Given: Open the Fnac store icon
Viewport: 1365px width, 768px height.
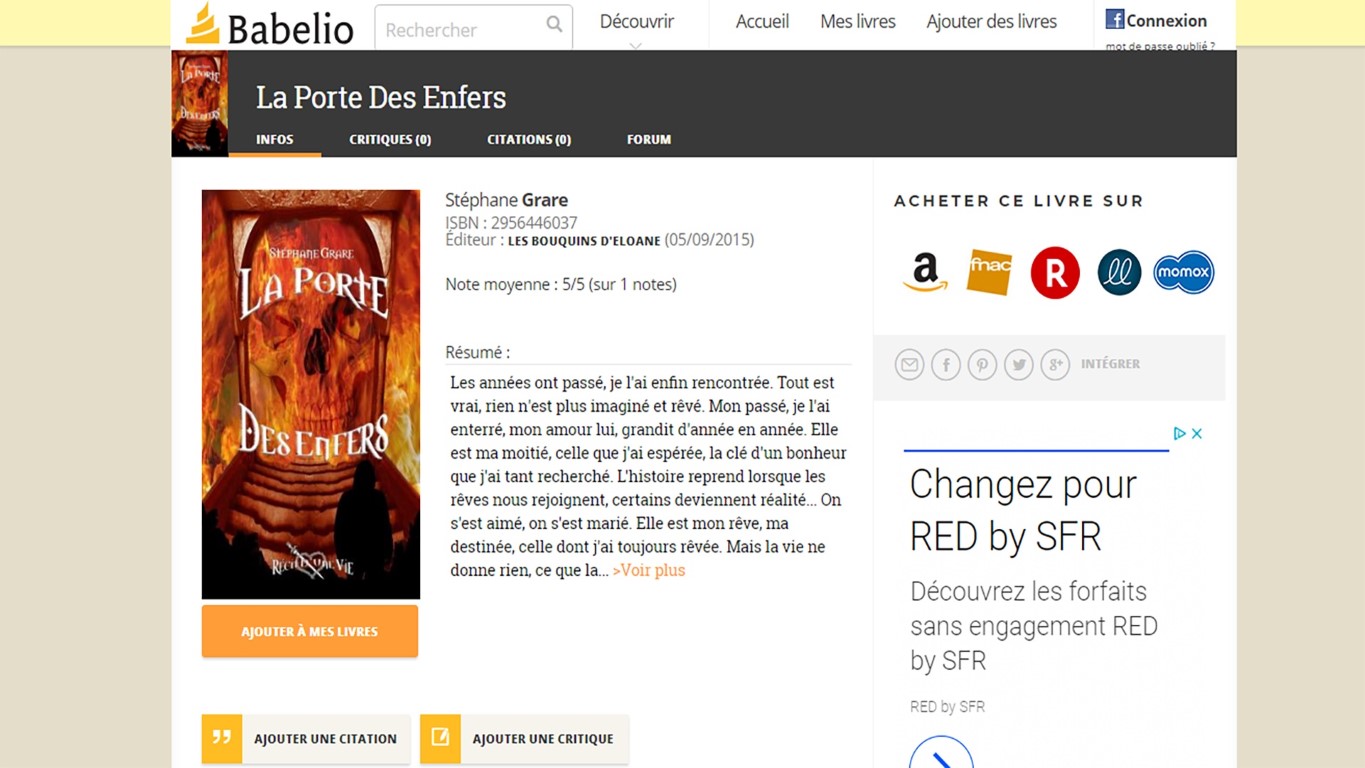Looking at the screenshot, I should [989, 272].
